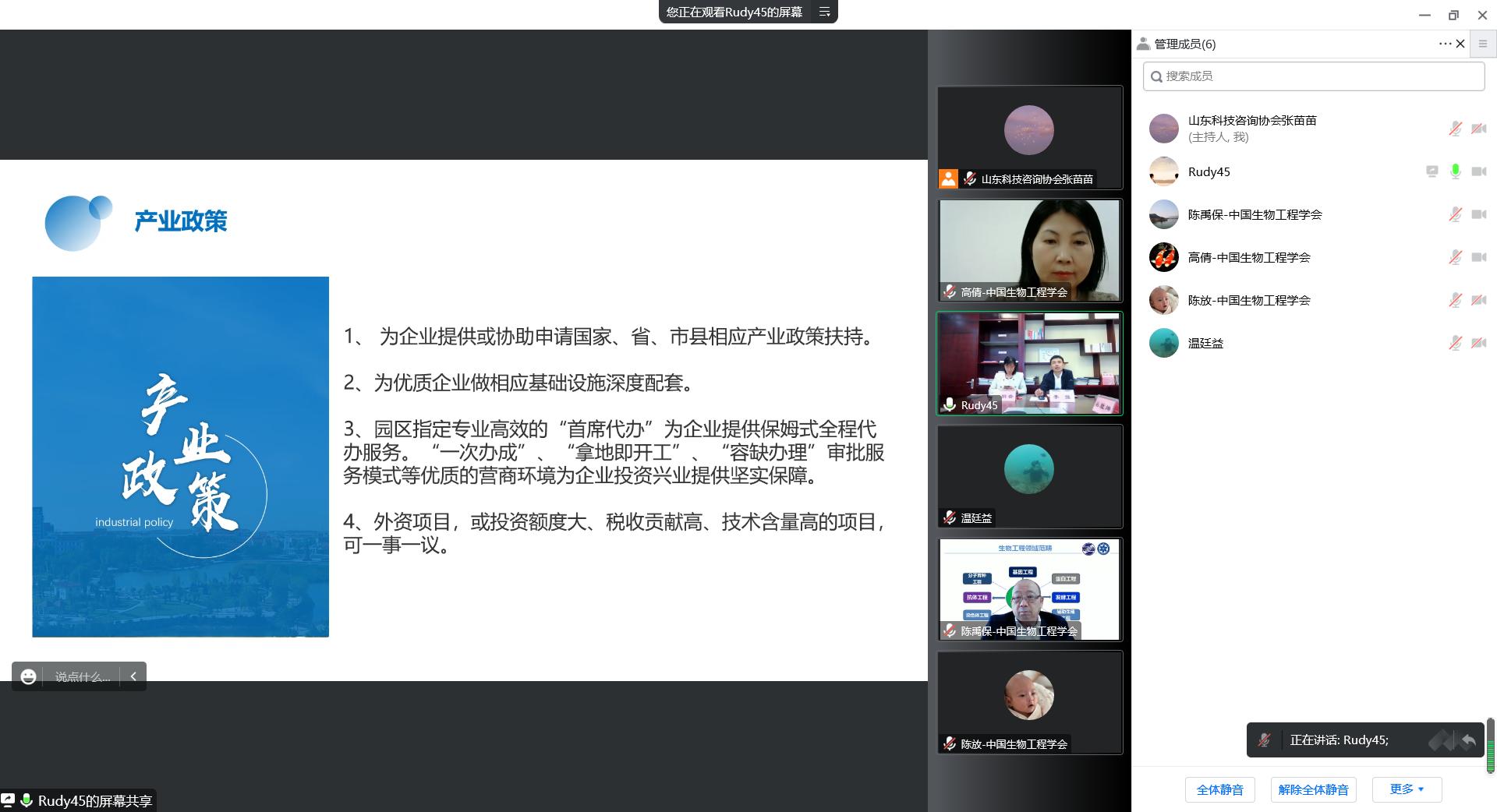Click the green audio level meter
Image resolution: width=1497 pixels, height=812 pixels.
[x=1490, y=747]
